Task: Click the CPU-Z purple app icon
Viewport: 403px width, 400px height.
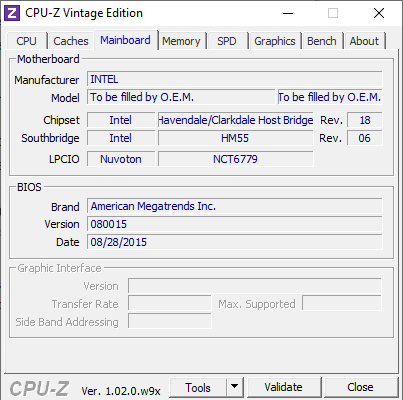Action: coord(12,13)
